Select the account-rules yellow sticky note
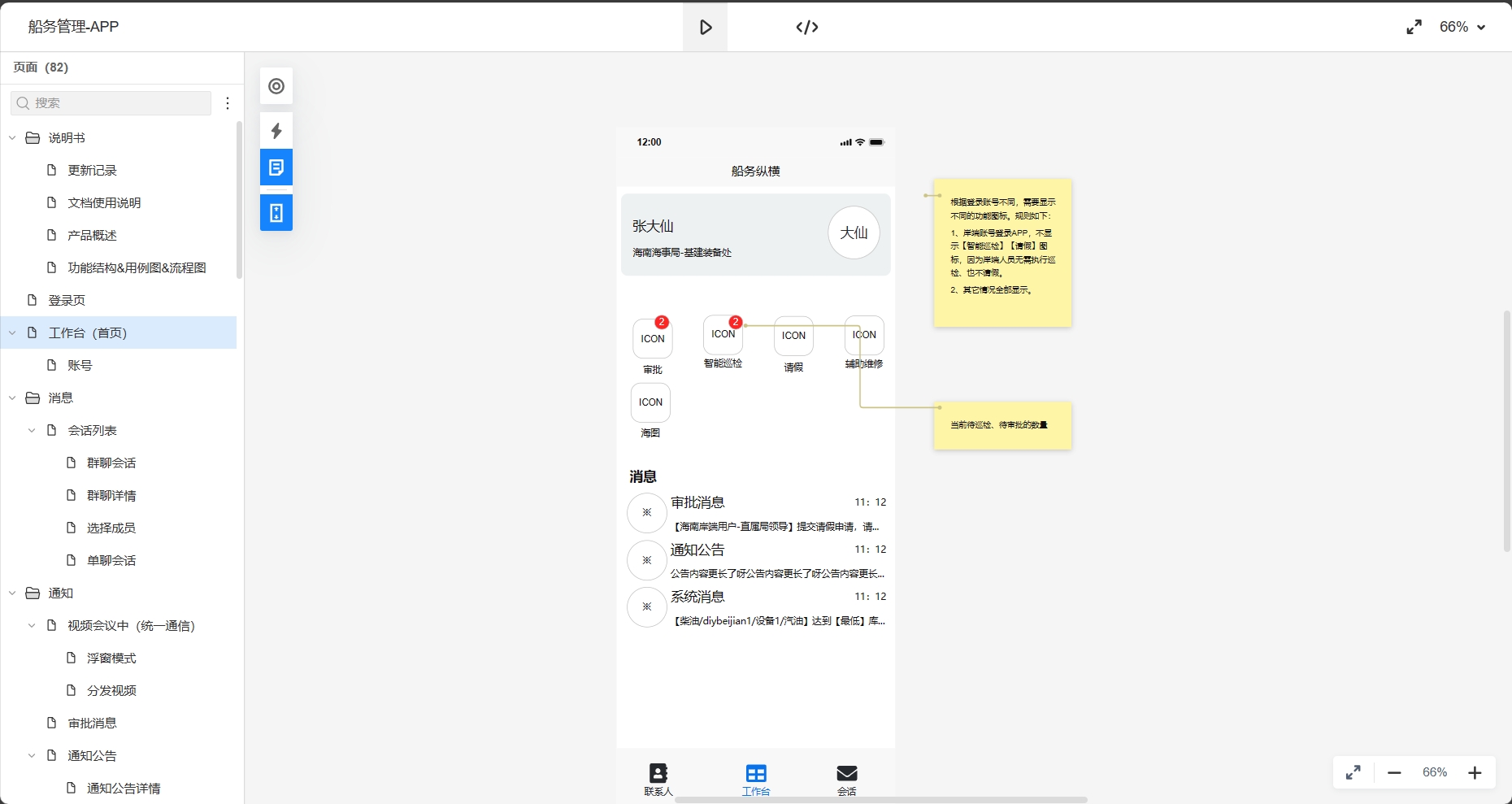 (x=1002, y=254)
